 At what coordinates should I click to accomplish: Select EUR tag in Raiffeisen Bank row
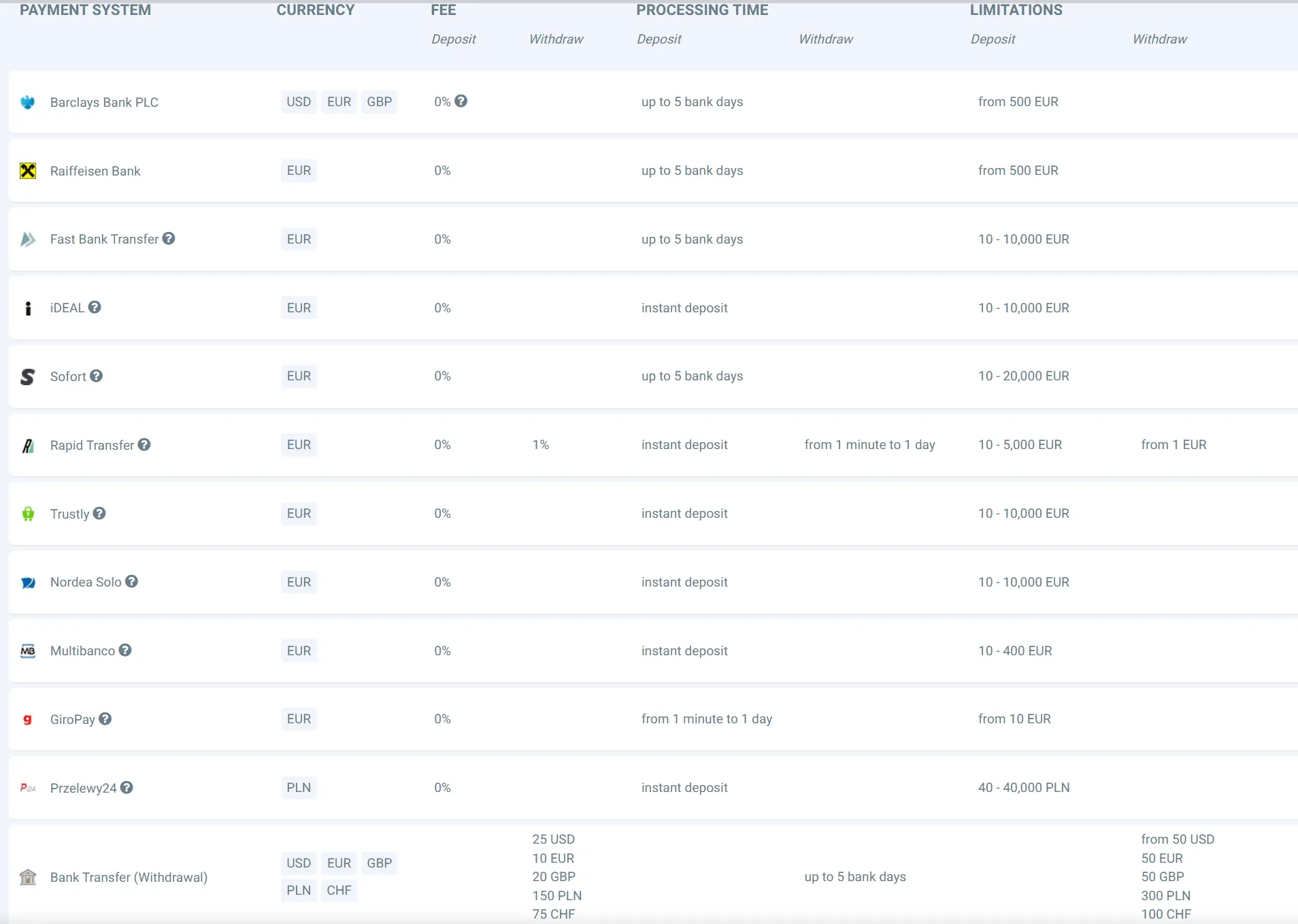pyautogui.click(x=299, y=171)
